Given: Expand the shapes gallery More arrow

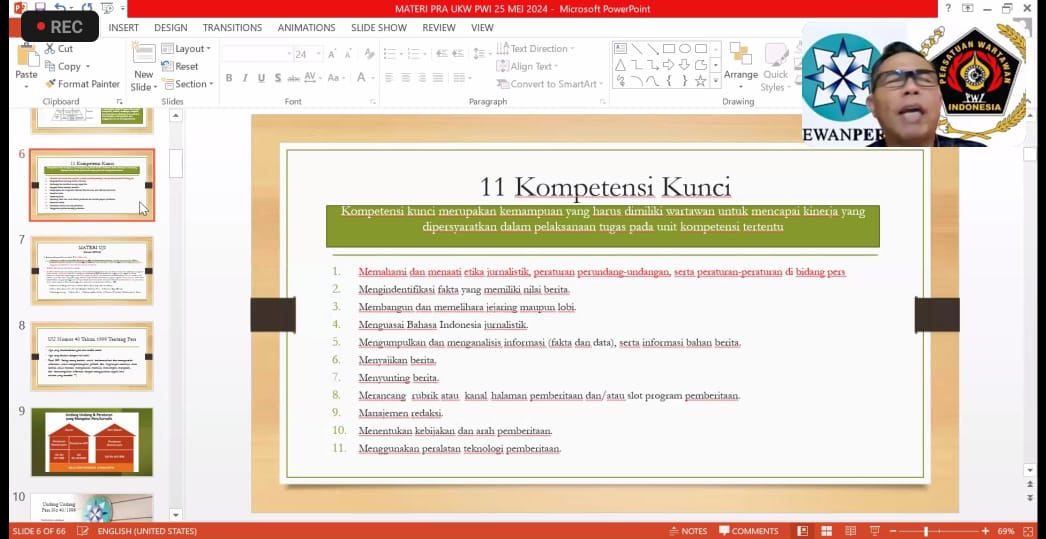Looking at the screenshot, I should click(716, 81).
